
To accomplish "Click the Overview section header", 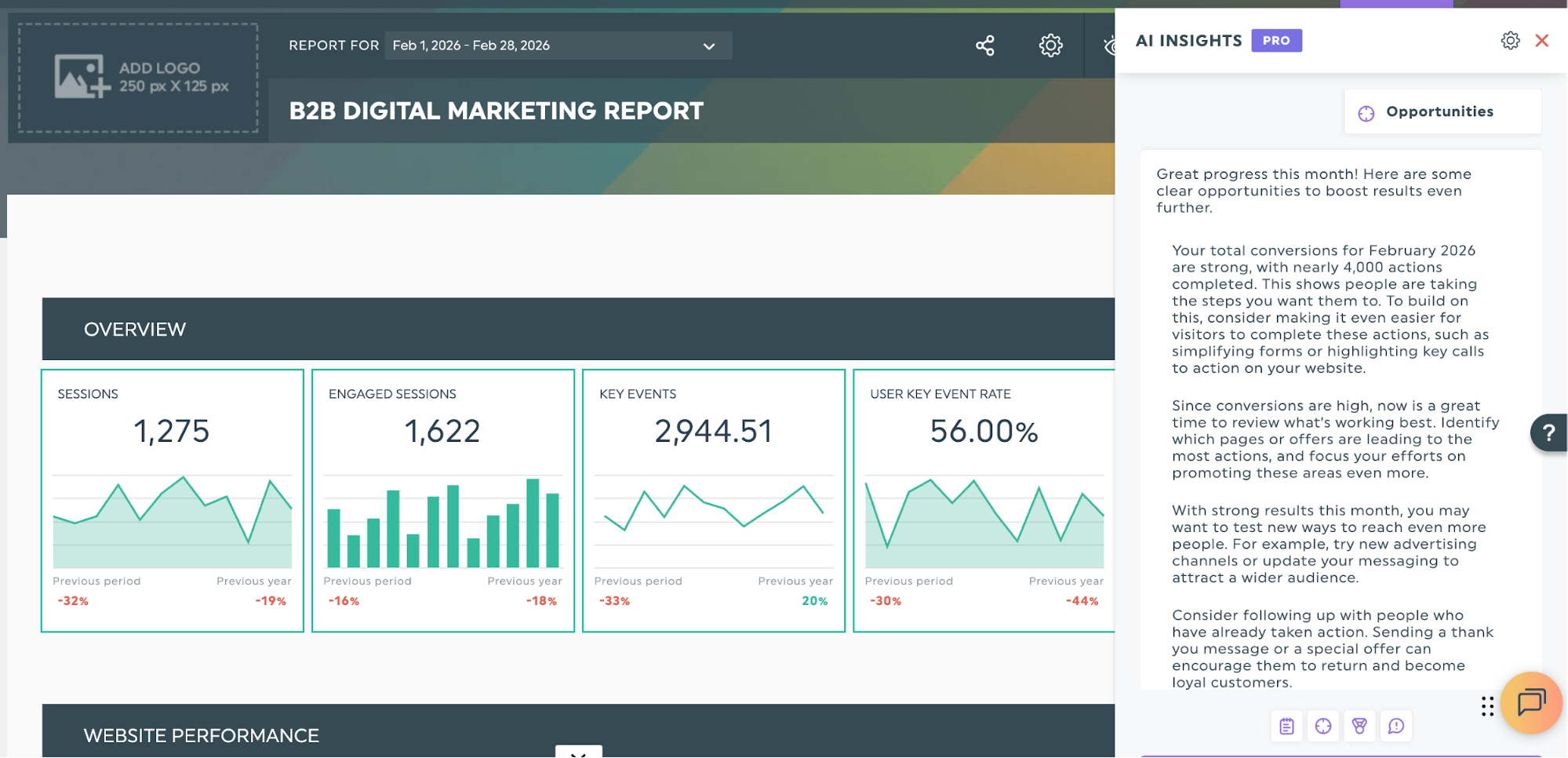I will (x=578, y=329).
